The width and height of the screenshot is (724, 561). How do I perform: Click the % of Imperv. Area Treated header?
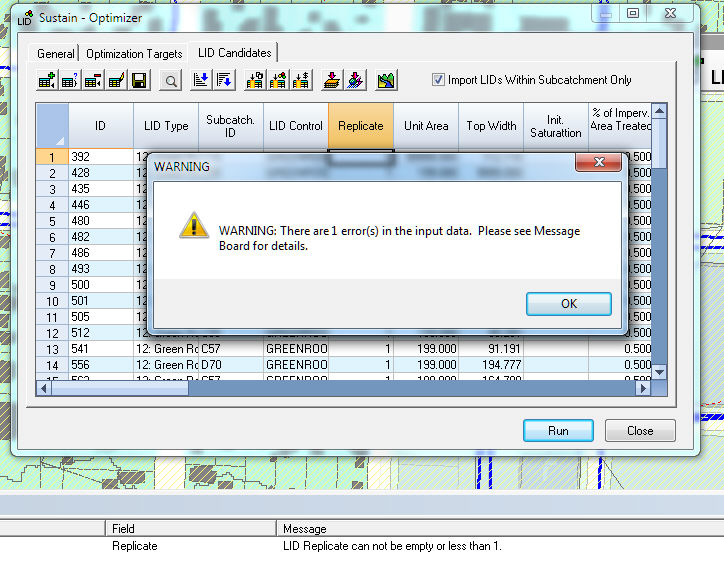click(620, 126)
